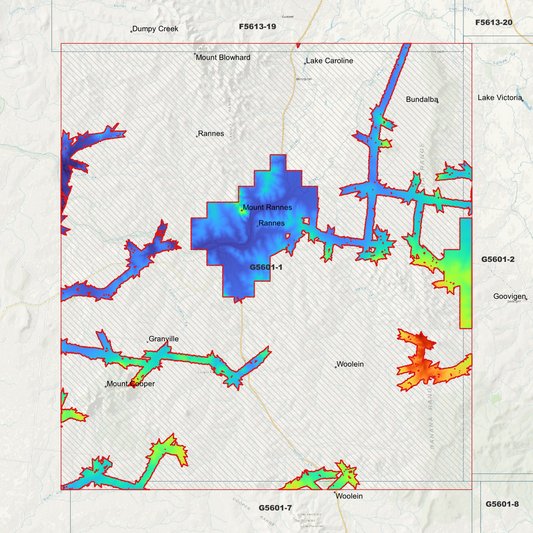
Task: Click the Mount Rannes place label
Action: (267, 207)
